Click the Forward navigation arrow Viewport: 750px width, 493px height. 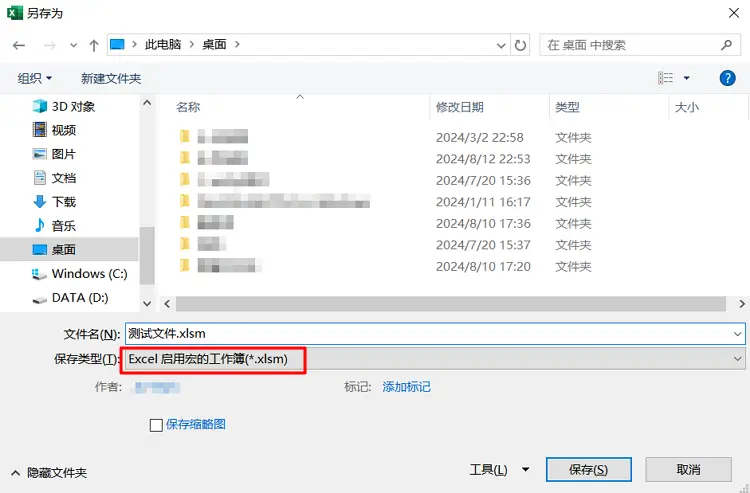click(49, 45)
